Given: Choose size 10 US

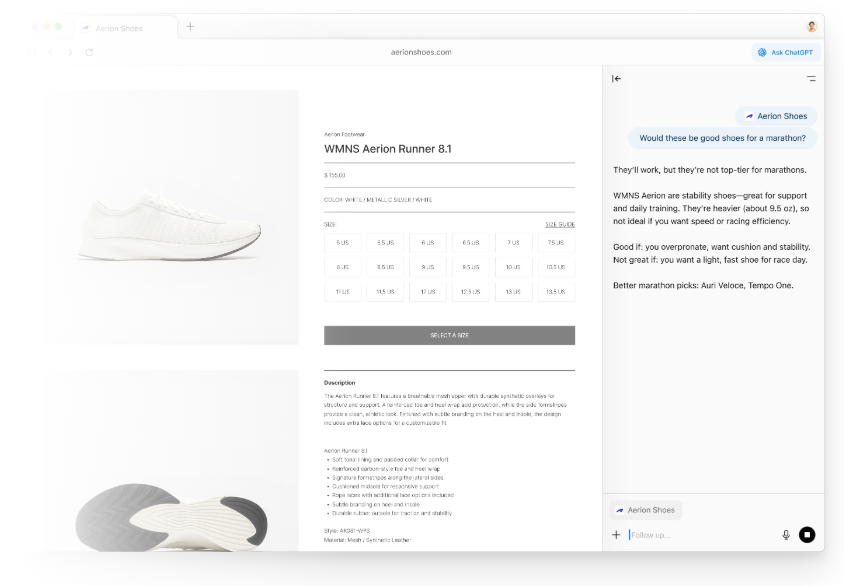Looking at the screenshot, I should [514, 267].
